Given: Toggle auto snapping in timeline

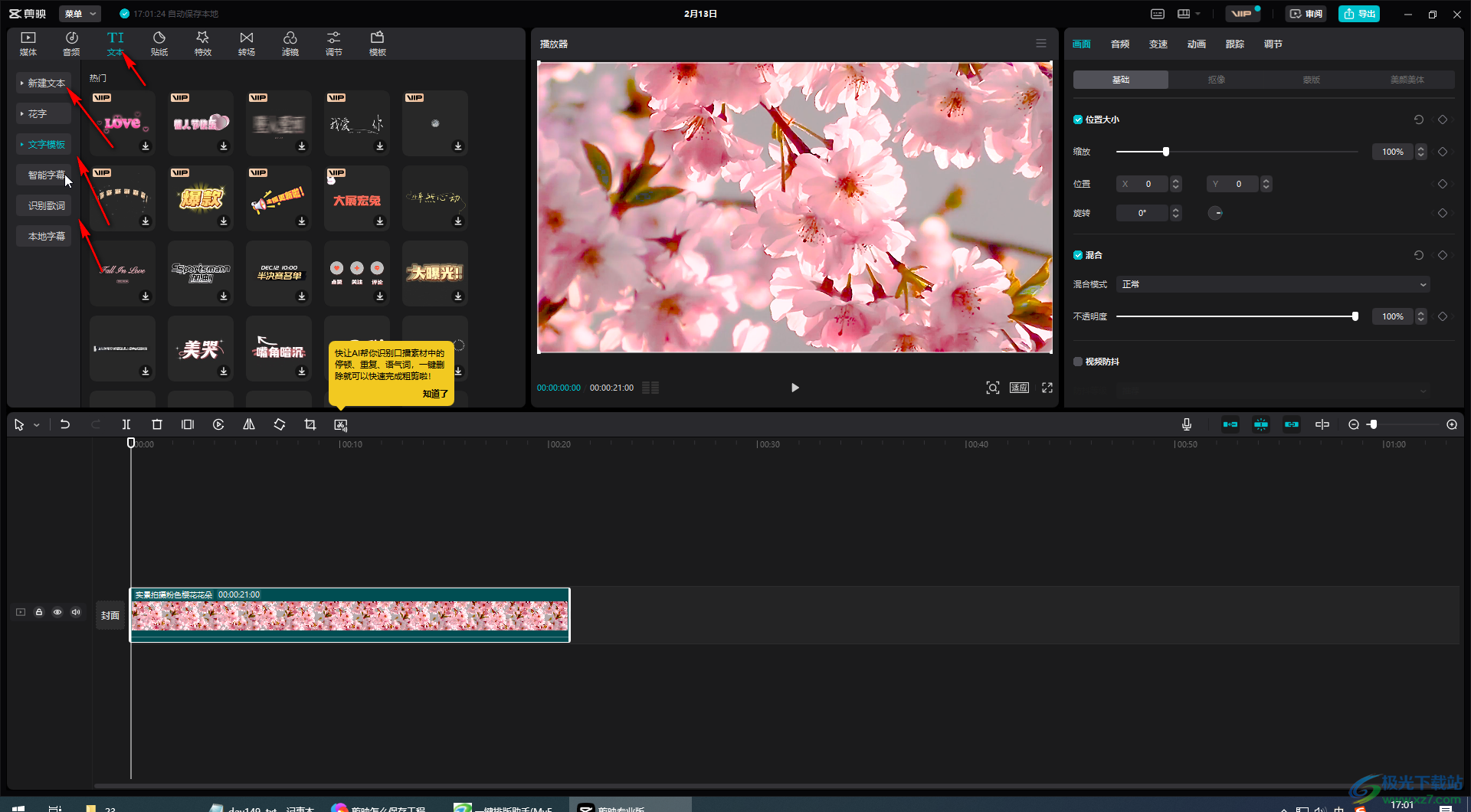Looking at the screenshot, I should [1261, 424].
